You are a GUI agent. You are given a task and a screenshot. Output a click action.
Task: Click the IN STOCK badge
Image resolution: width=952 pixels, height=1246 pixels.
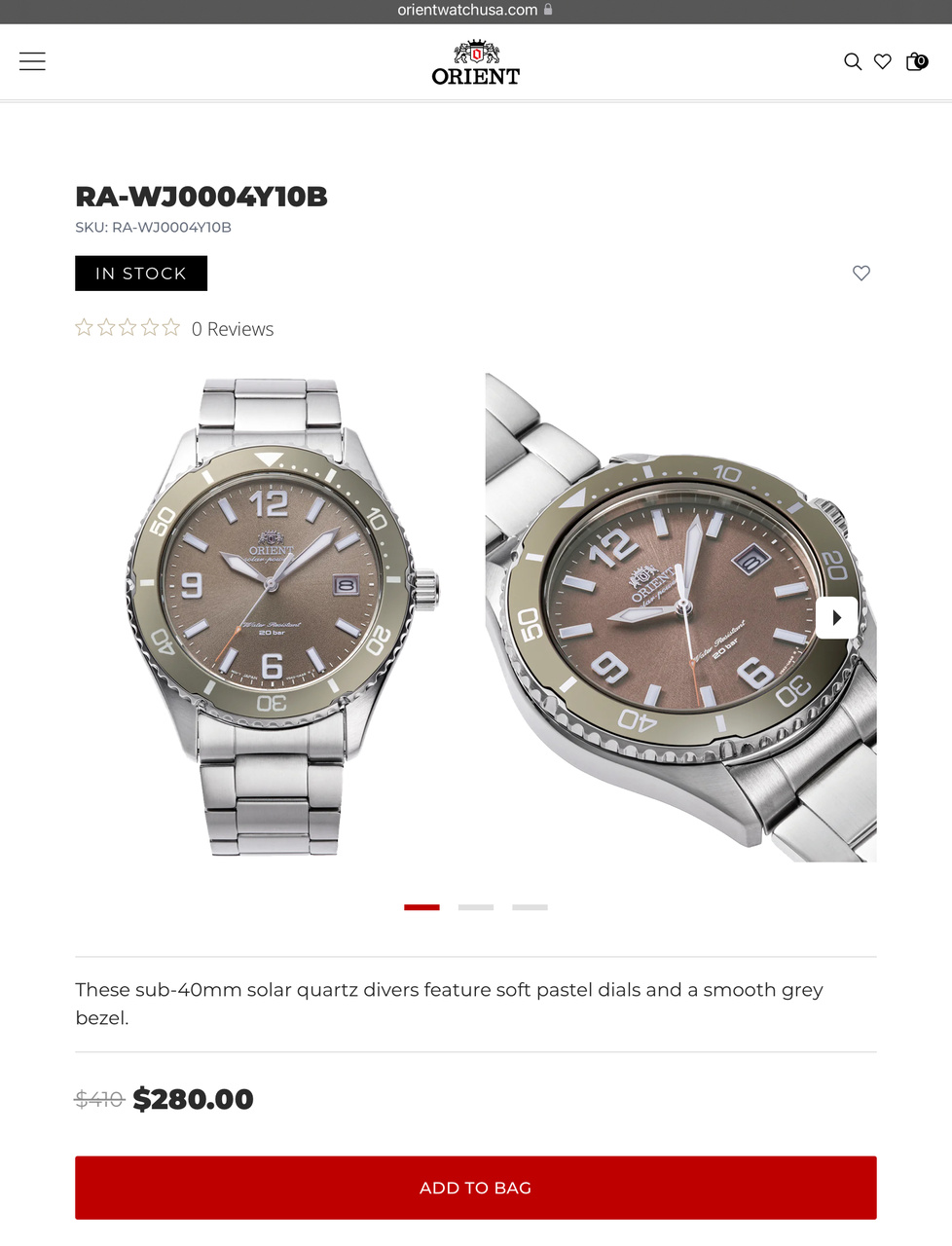coord(141,274)
